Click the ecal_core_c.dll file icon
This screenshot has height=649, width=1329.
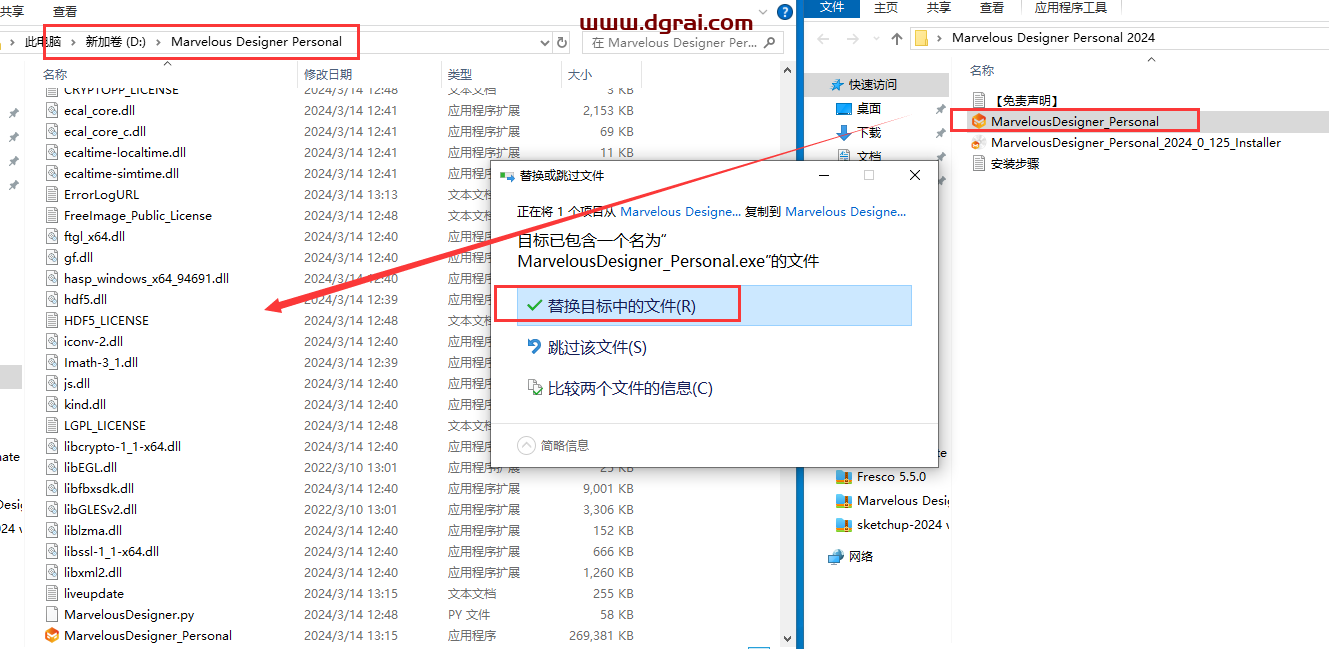click(52, 132)
